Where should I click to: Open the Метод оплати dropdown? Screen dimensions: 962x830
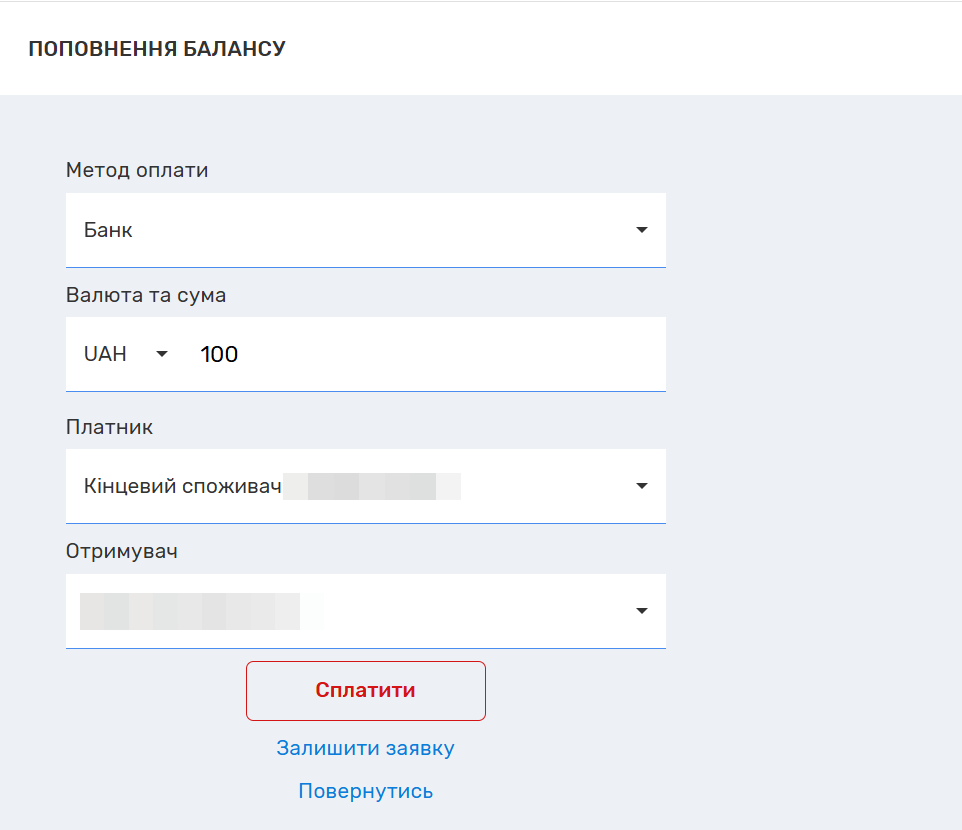pyautogui.click(x=365, y=230)
